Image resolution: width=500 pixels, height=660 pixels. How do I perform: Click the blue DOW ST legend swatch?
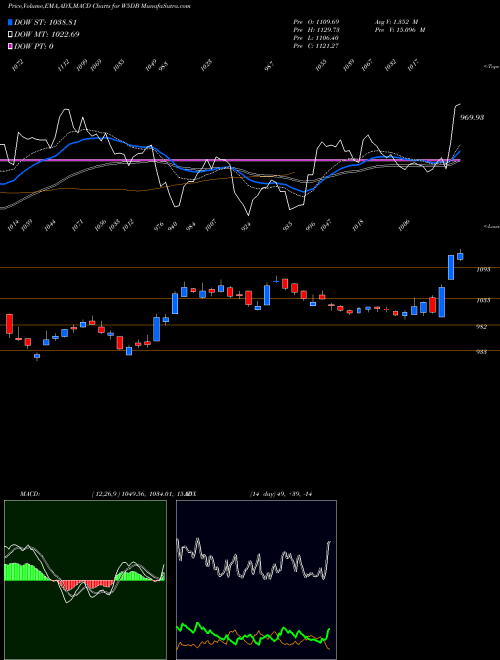(x=11, y=22)
